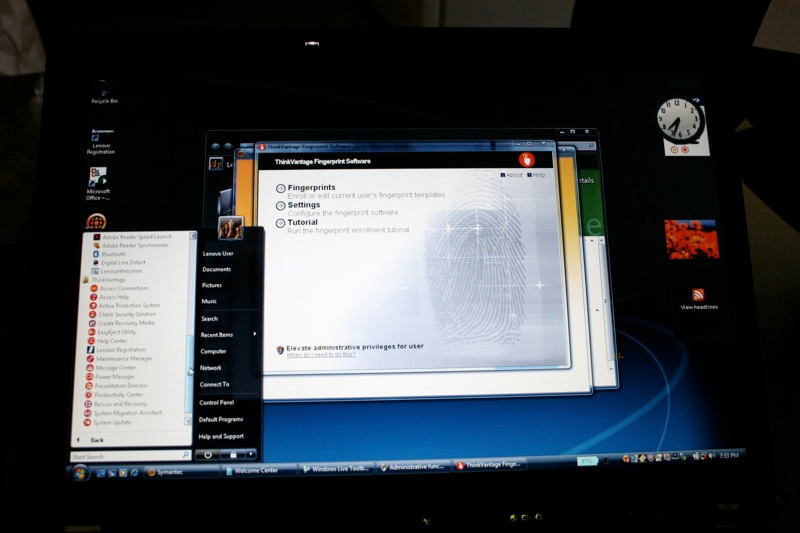Open Access Help in ThinkVantage folder

tap(110, 297)
